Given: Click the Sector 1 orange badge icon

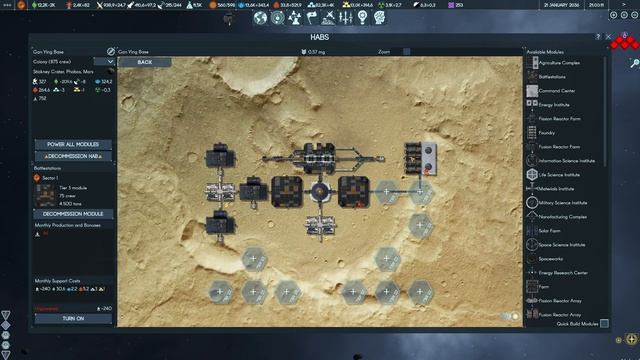Looking at the screenshot, I should click(x=37, y=178).
